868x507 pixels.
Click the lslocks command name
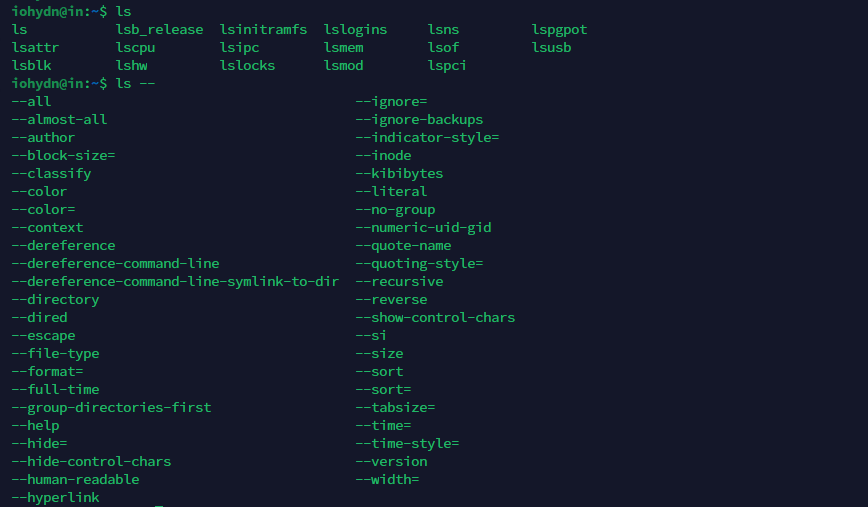click(251, 66)
